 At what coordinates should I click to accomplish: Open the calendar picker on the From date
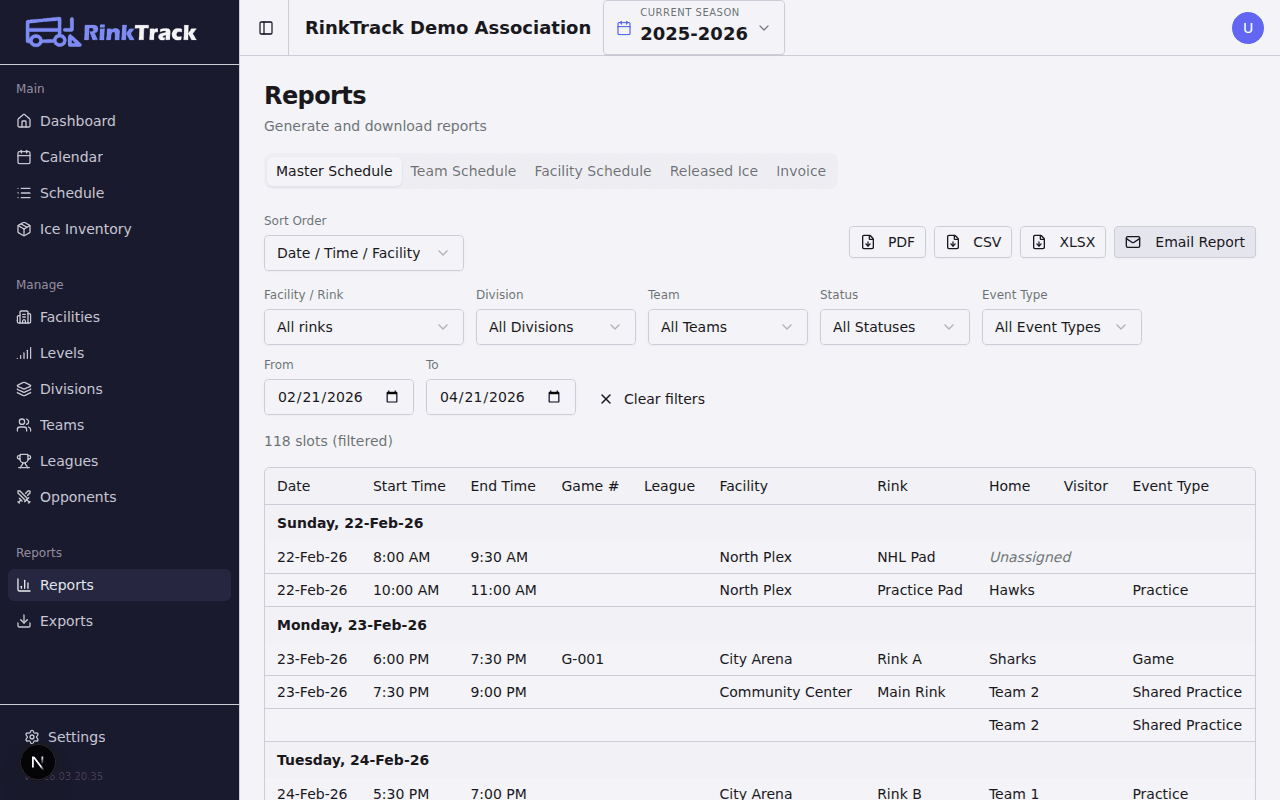pos(393,396)
